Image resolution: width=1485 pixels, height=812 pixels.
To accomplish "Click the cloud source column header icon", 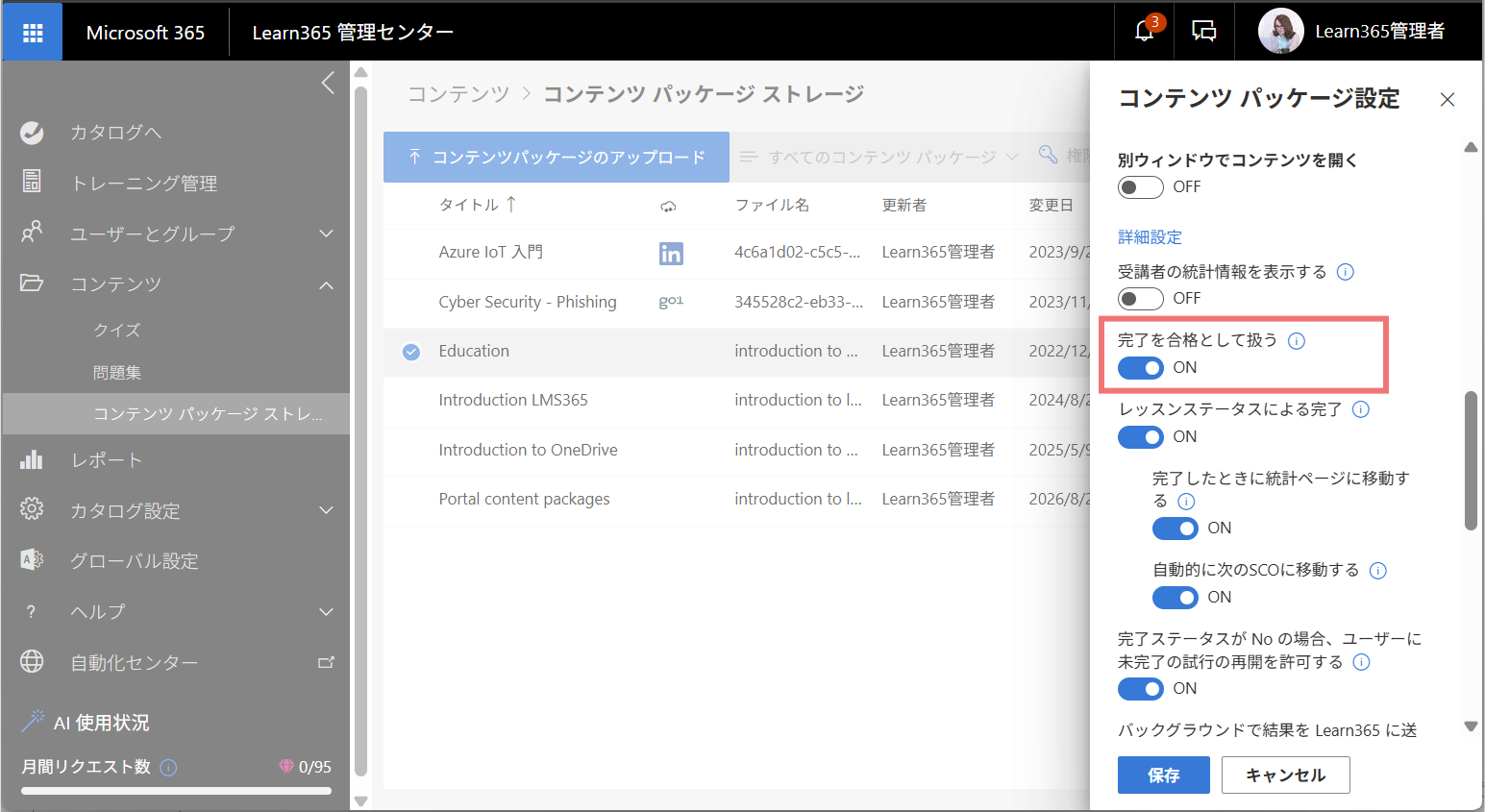I will (669, 206).
